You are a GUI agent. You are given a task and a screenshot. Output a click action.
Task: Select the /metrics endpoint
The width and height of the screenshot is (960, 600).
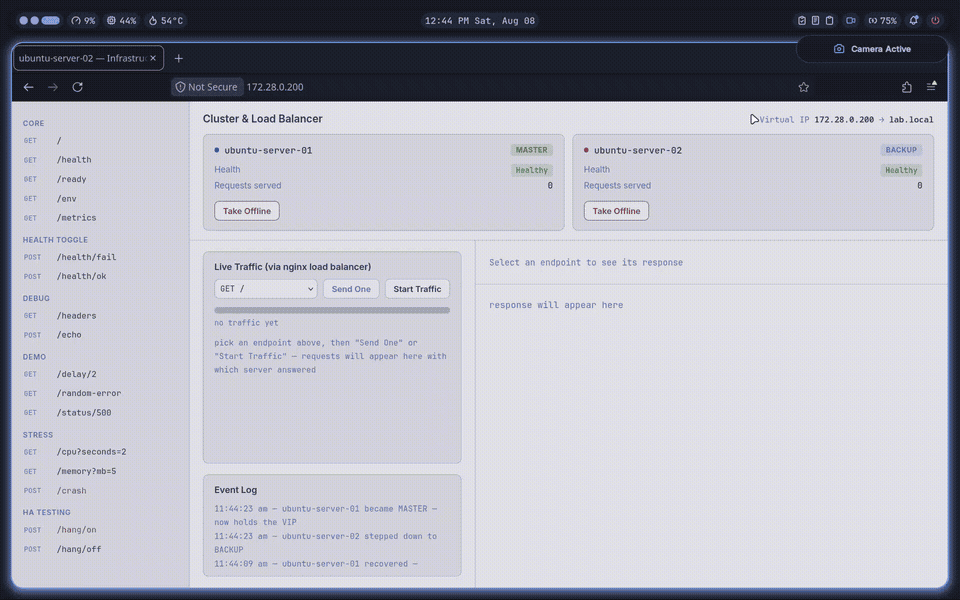(x=100, y=218)
